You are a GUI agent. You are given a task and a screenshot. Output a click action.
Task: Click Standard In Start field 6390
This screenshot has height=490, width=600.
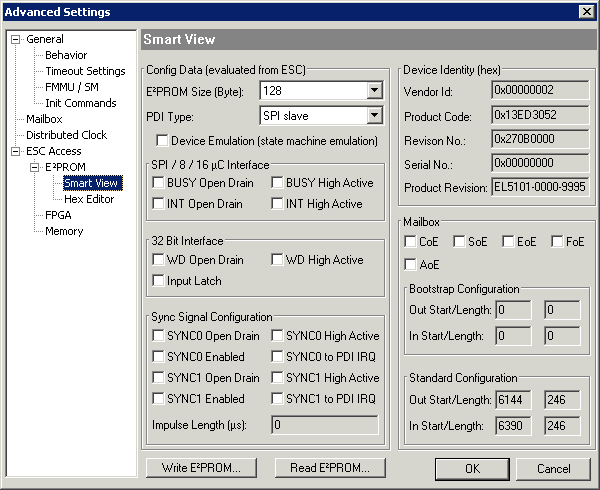(513, 426)
